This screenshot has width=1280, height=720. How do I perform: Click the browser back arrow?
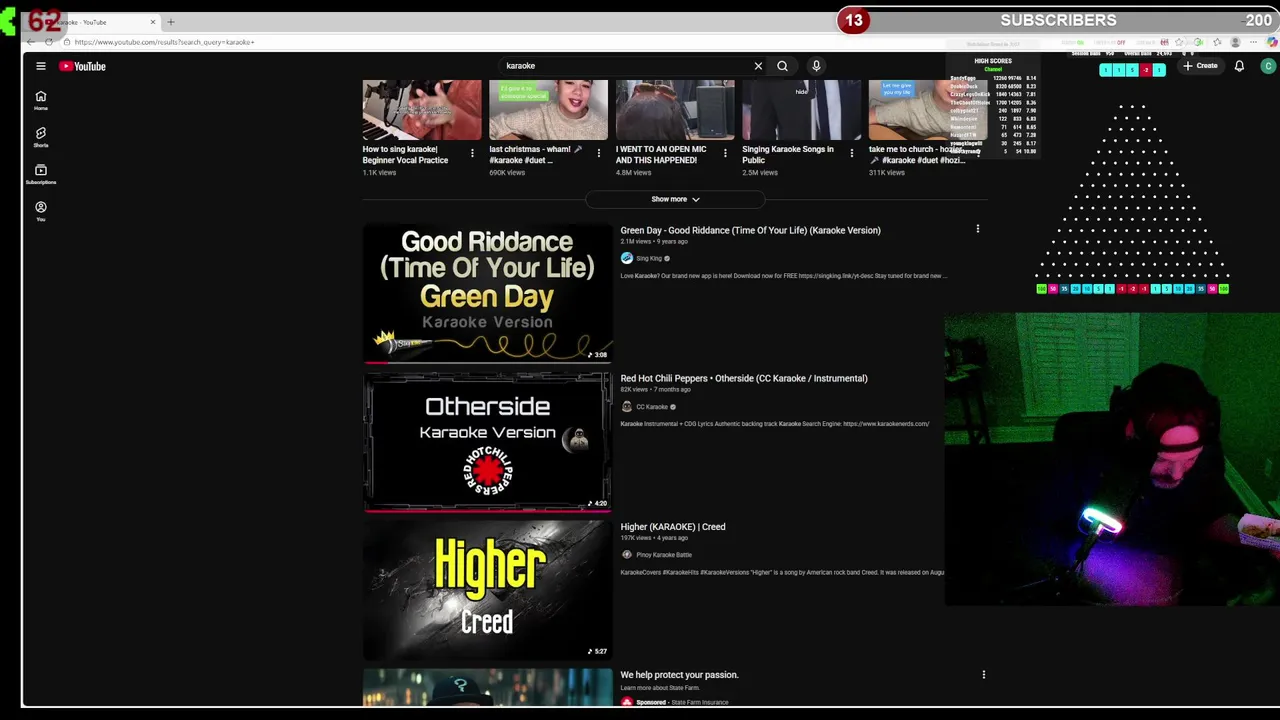click(31, 42)
